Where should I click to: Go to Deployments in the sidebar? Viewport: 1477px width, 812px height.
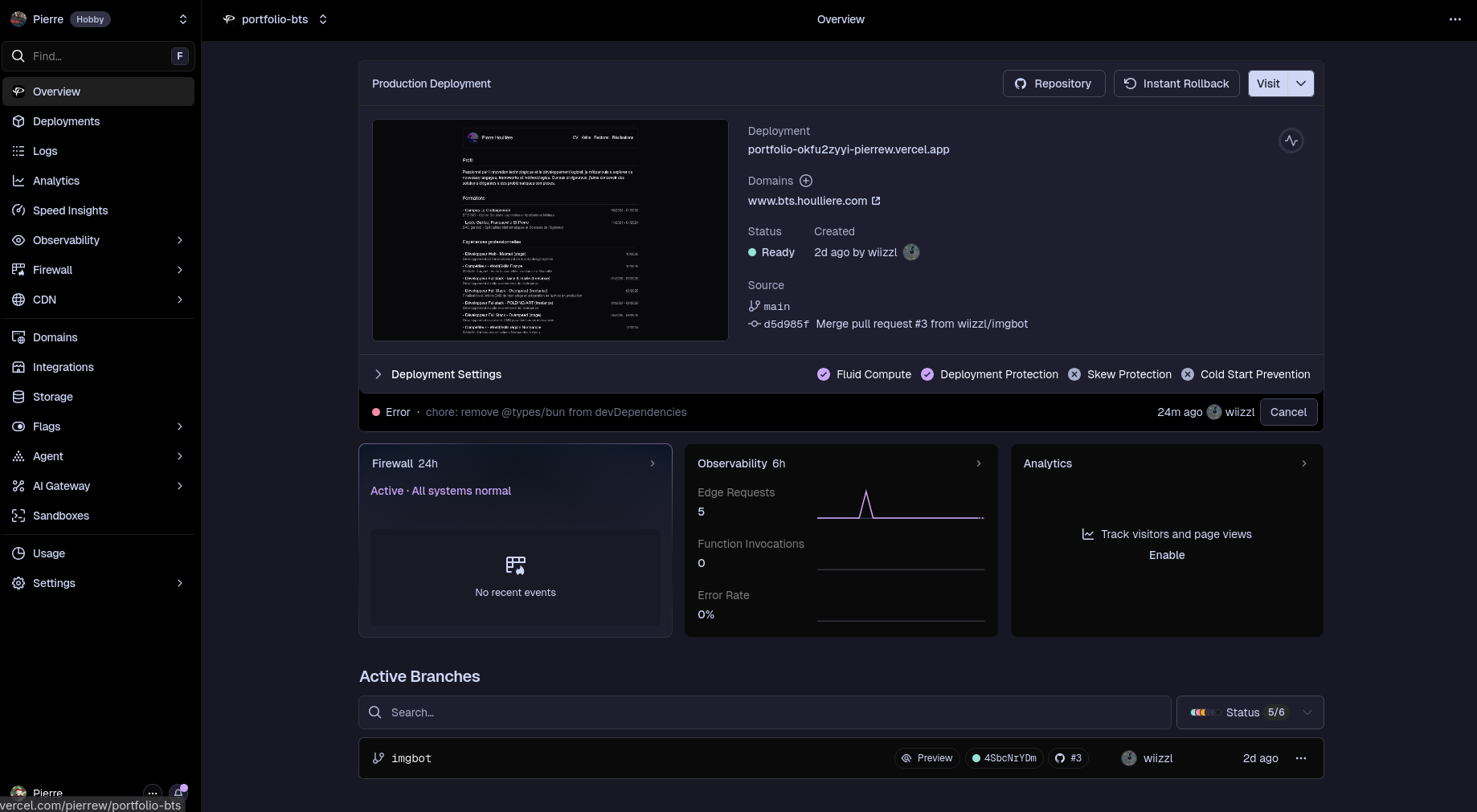(x=66, y=121)
